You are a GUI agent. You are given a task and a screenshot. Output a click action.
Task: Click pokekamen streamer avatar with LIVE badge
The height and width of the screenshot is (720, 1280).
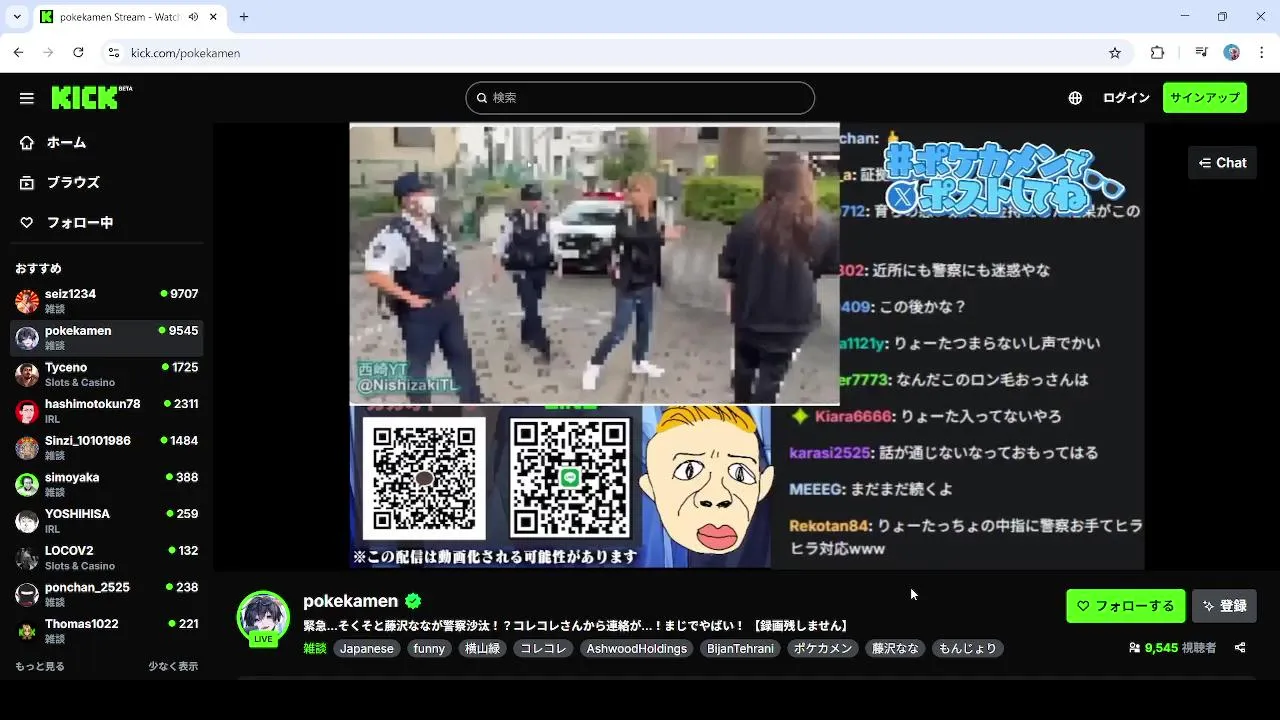pos(263,617)
